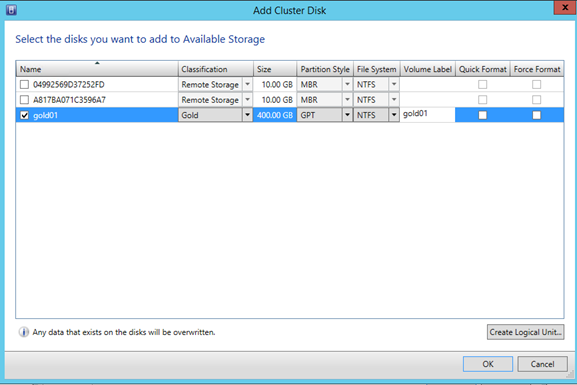Screen dimensions: 577x385
Task: Click the Partition Style column header
Action: 325,69
